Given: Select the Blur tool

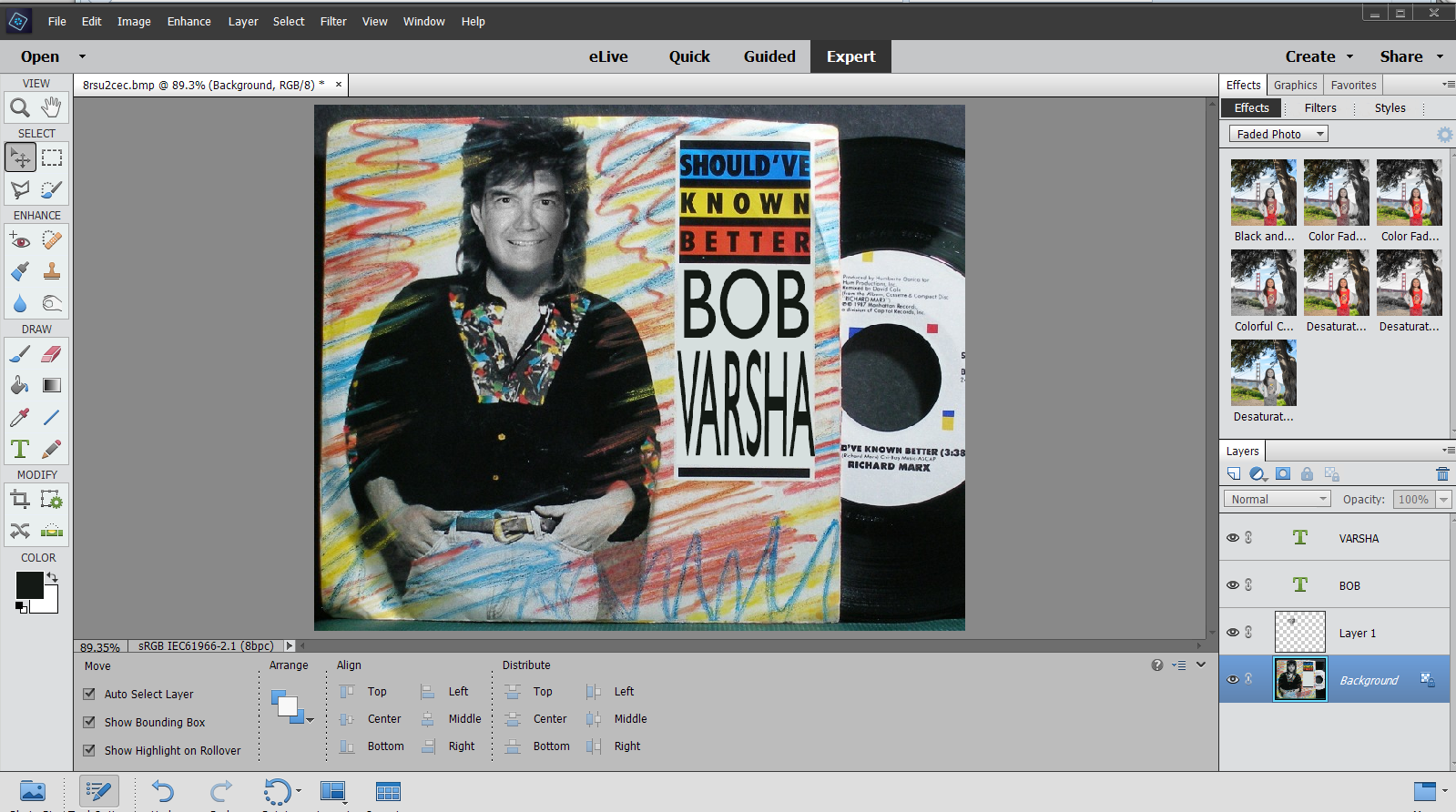Looking at the screenshot, I should pos(20,303).
